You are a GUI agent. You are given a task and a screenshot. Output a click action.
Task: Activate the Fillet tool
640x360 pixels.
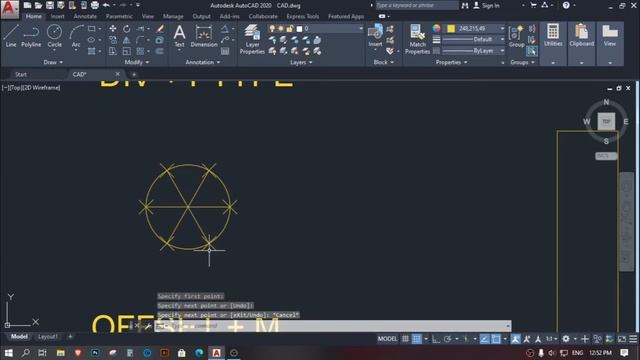140,40
